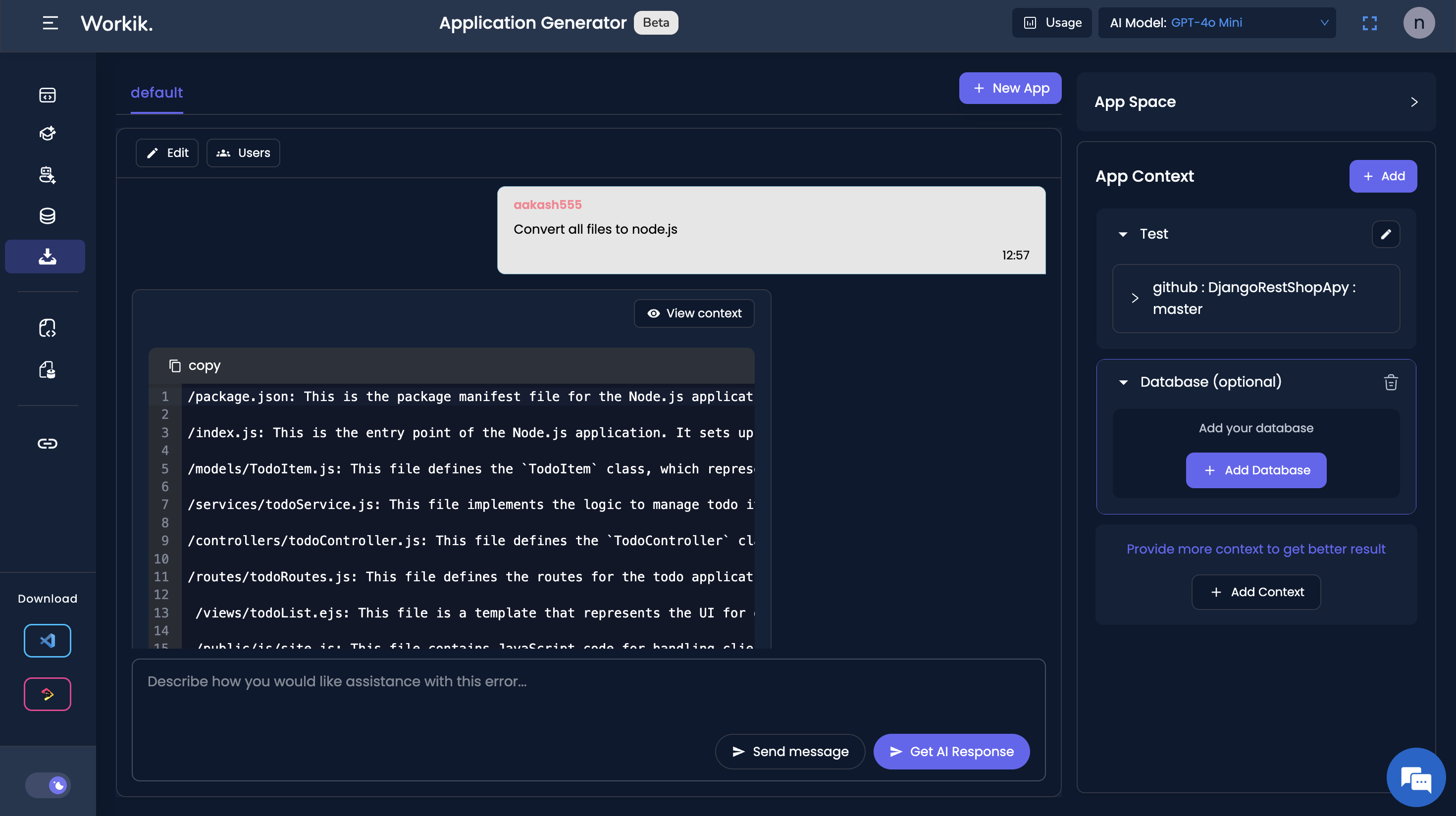
Task: Open the Users button
Action: [243, 153]
